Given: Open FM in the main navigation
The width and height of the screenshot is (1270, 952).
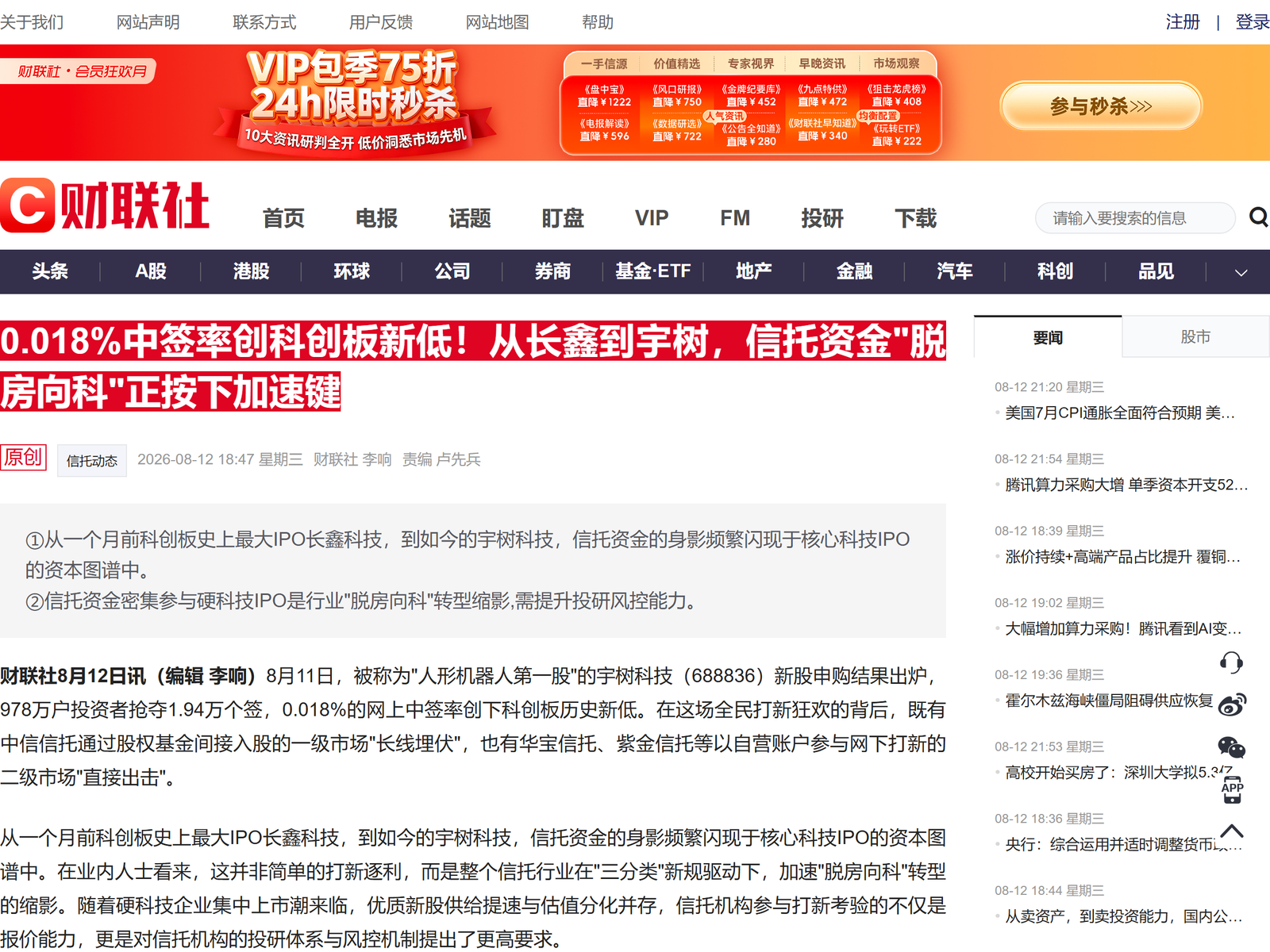Looking at the screenshot, I should tap(735, 218).
